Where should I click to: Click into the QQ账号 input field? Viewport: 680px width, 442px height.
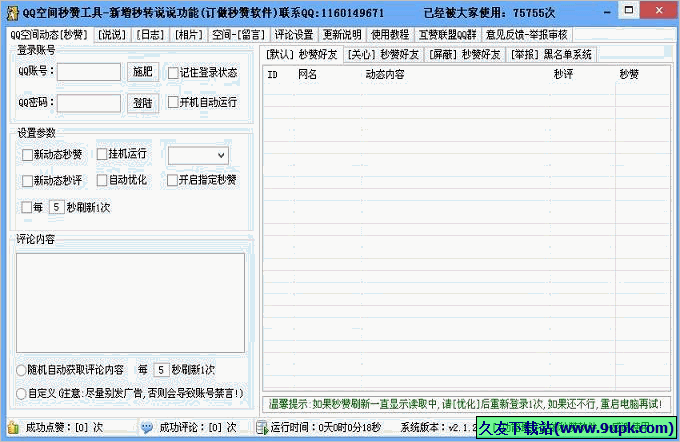[x=89, y=72]
